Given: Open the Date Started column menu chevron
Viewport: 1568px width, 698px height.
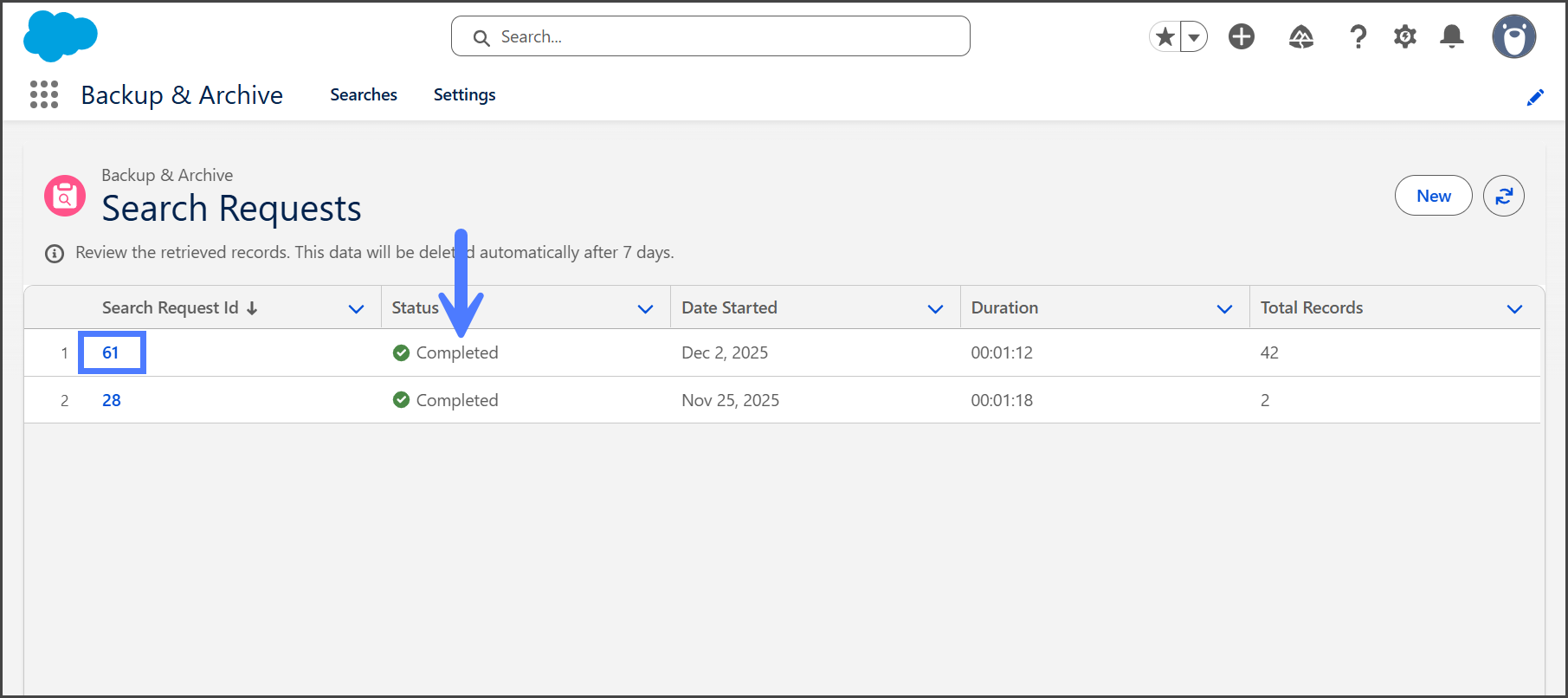Looking at the screenshot, I should 935,309.
